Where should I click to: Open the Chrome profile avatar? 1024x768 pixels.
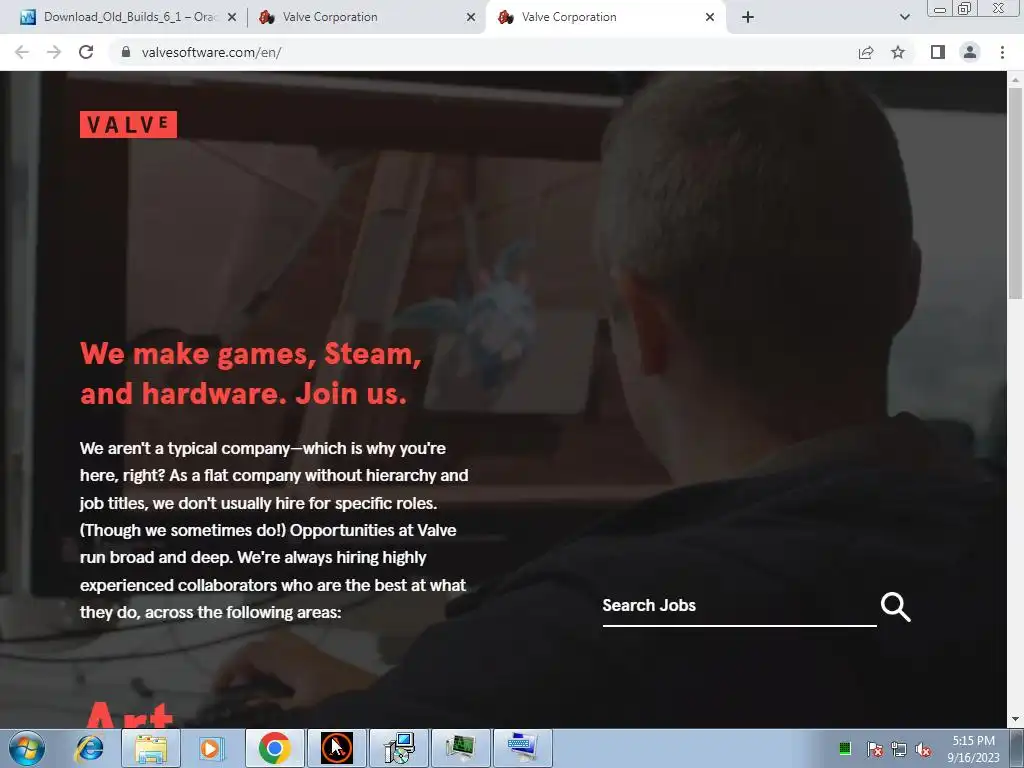pos(970,52)
